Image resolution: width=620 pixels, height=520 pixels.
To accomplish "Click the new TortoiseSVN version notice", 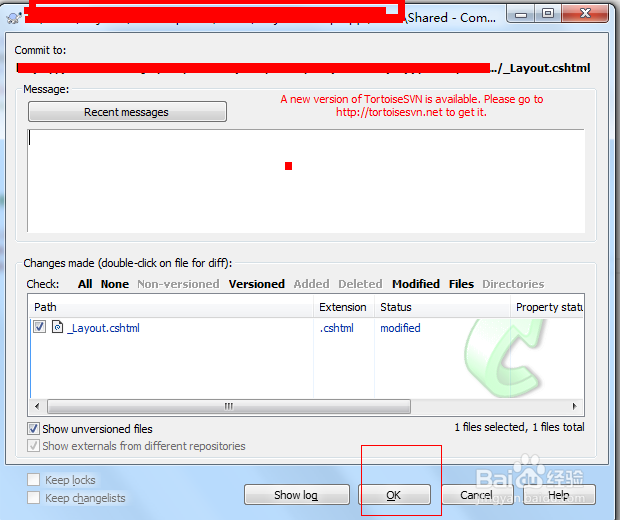I will pyautogui.click(x=412, y=106).
